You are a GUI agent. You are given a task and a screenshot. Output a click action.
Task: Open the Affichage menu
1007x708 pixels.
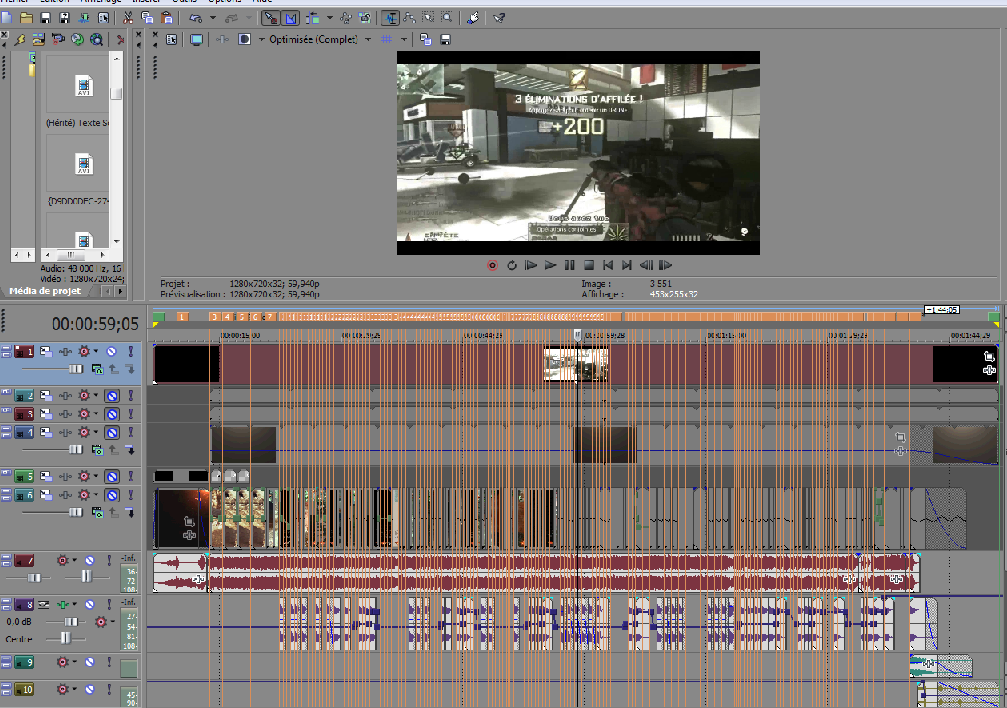(x=101, y=2)
